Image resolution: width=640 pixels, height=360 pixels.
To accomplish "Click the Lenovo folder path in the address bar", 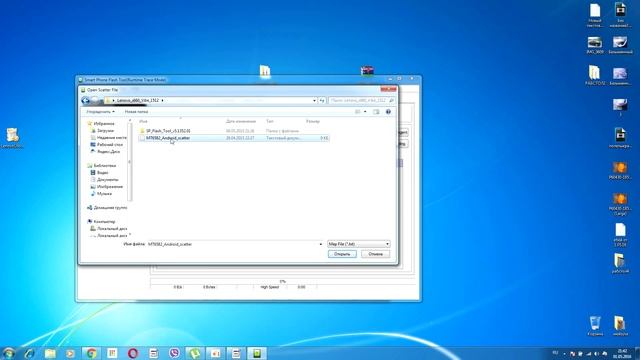I will click(x=138, y=100).
